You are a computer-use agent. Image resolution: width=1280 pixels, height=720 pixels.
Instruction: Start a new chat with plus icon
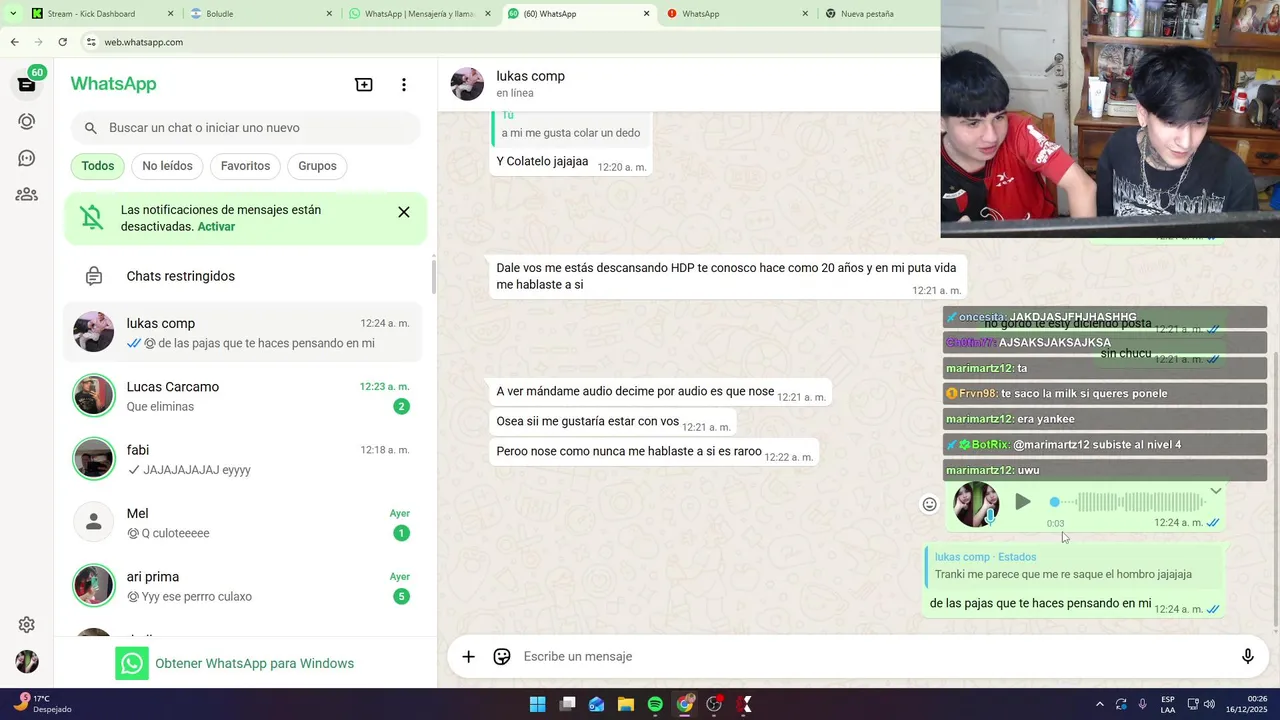pos(364,85)
